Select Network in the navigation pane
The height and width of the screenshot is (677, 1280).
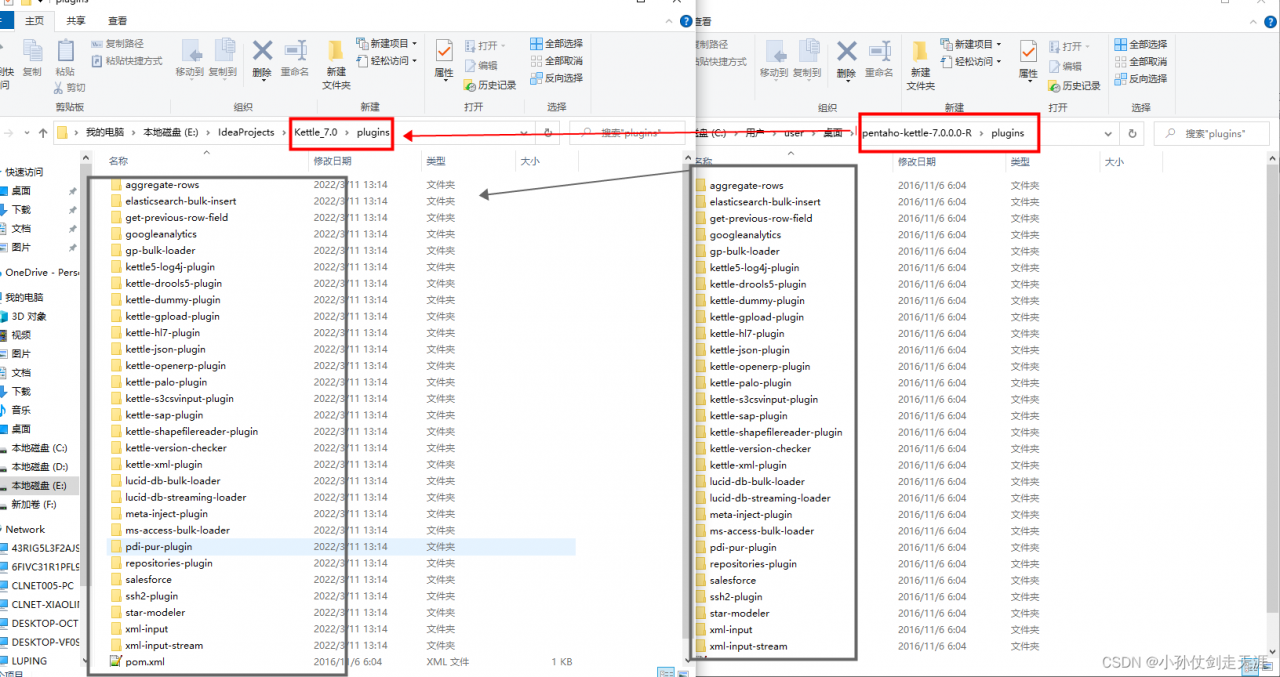[25, 529]
